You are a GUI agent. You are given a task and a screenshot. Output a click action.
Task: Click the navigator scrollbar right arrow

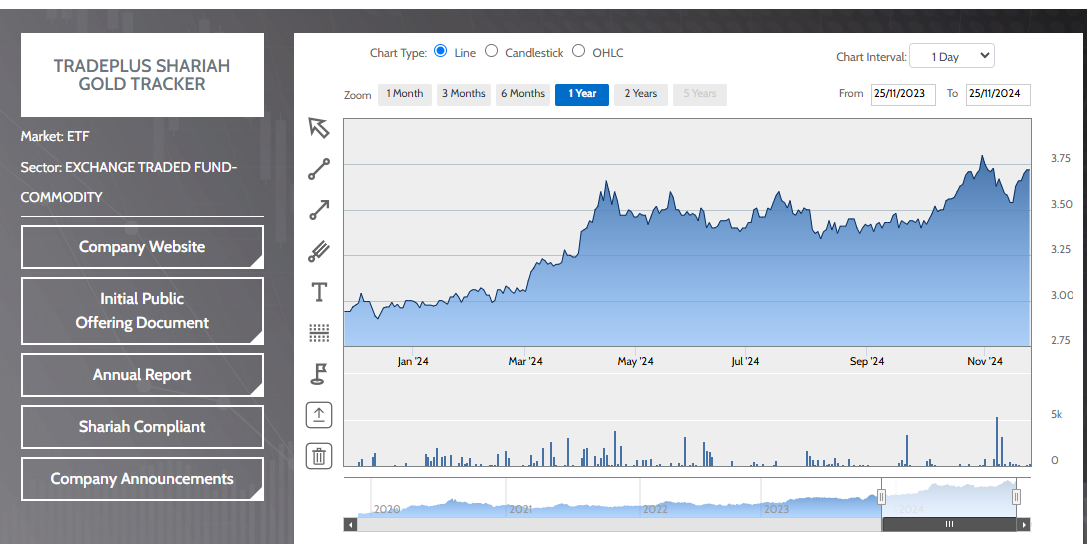pyautogui.click(x=1023, y=524)
